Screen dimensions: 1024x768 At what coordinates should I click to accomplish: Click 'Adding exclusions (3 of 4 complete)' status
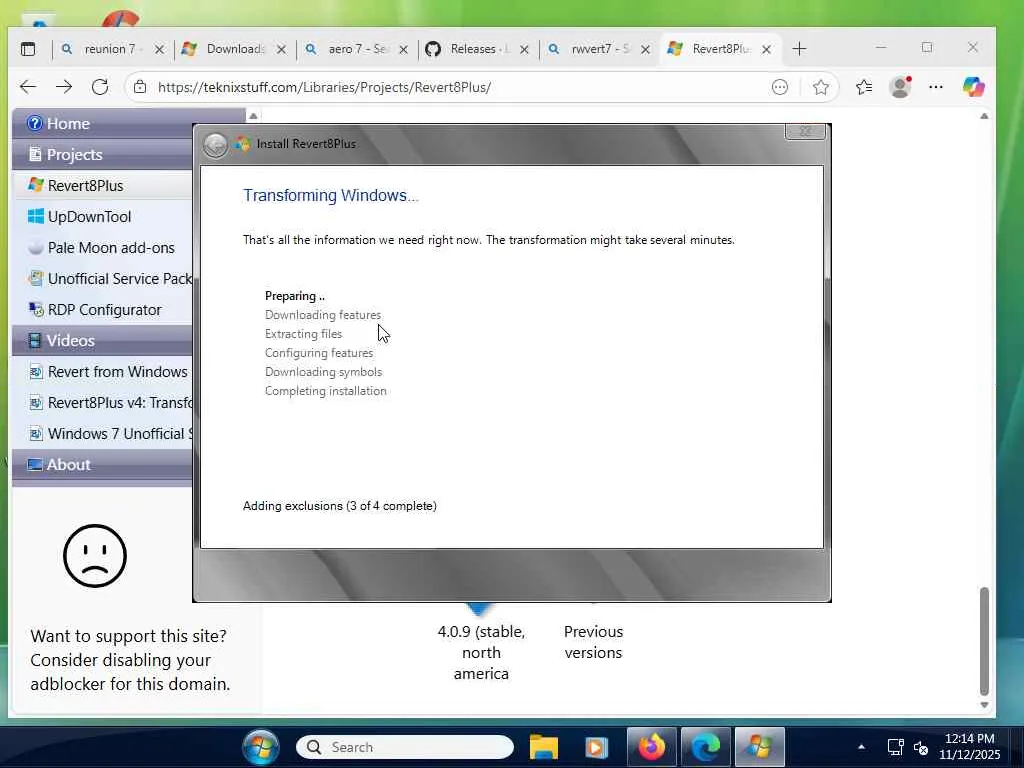(x=340, y=506)
